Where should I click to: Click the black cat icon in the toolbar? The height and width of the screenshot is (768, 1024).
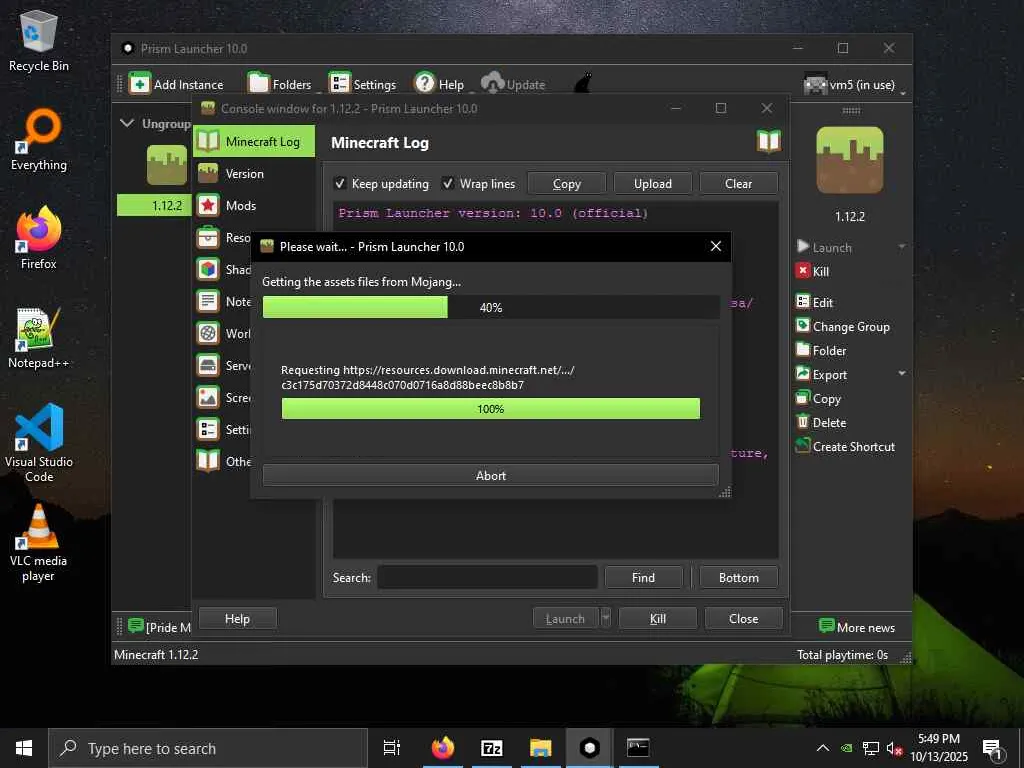582,84
